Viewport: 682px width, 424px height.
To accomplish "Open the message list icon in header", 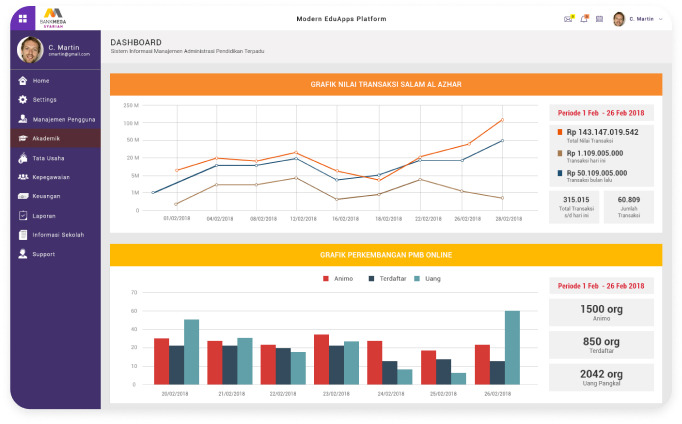I will tap(599, 19).
